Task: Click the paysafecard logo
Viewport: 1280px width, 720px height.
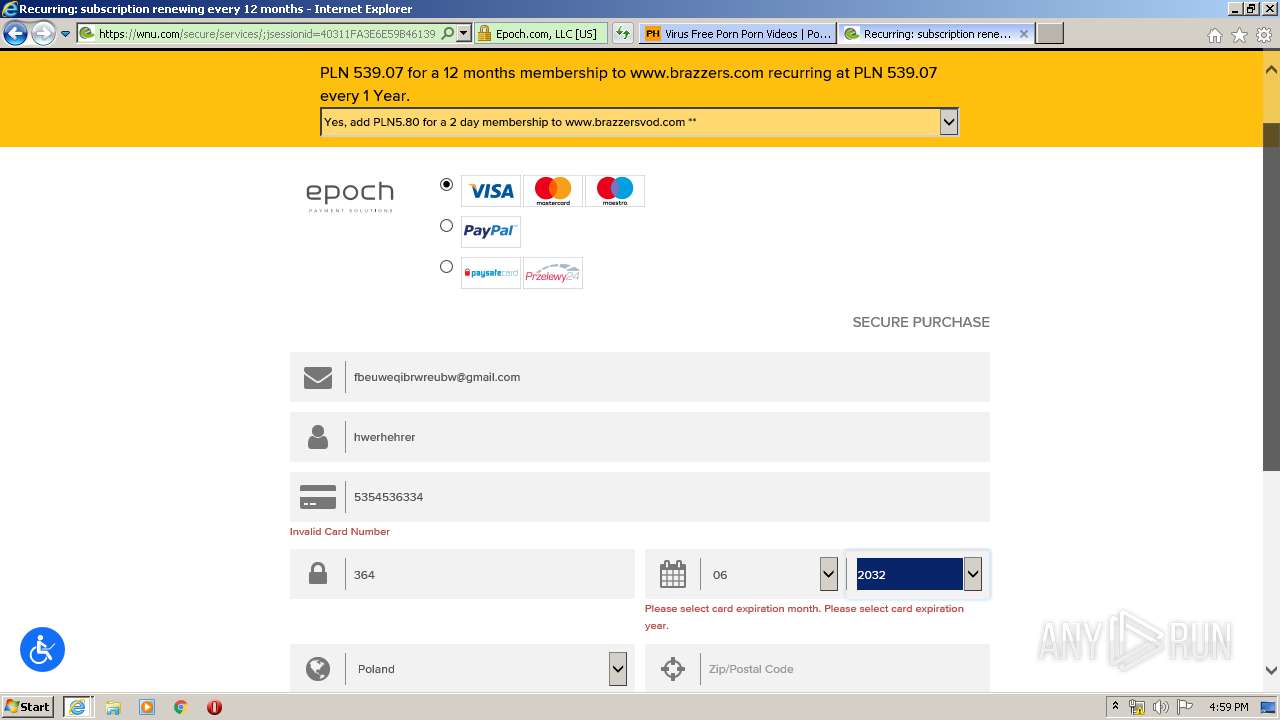Action: click(x=491, y=273)
